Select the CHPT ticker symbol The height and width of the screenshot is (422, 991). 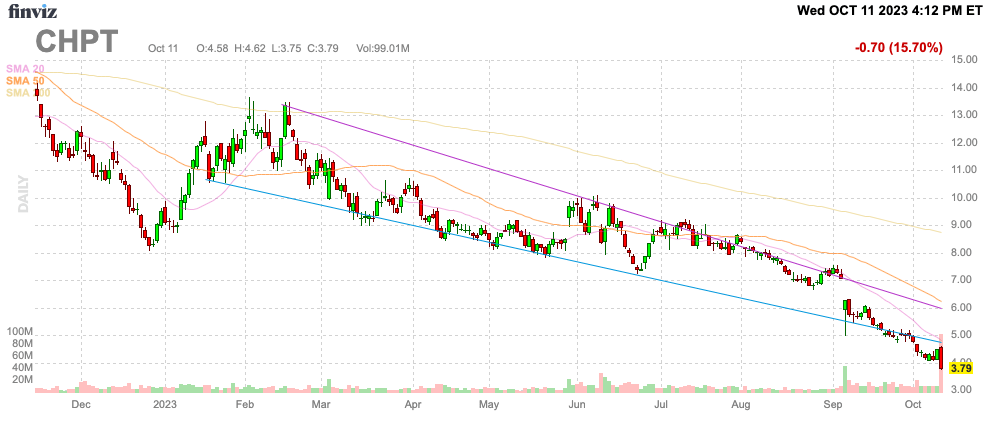pyautogui.click(x=77, y=42)
